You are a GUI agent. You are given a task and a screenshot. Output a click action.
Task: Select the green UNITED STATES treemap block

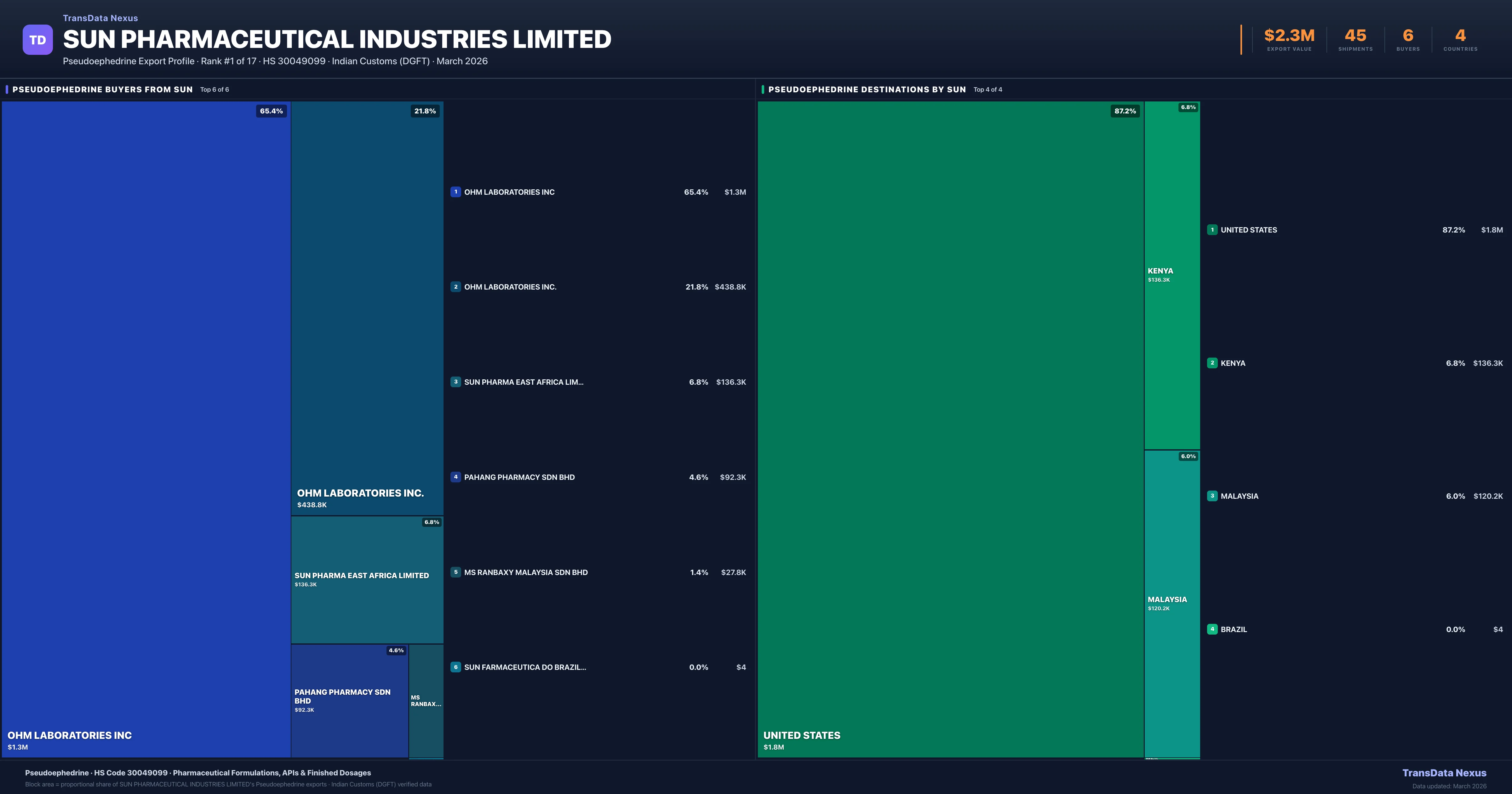(950, 429)
